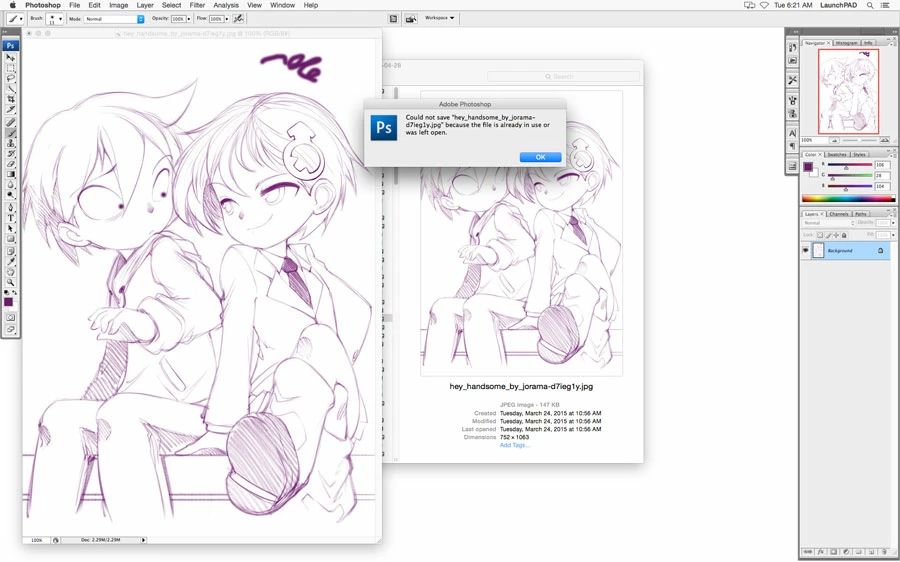Open the Apple menu

pyautogui.click(x=13, y=5)
